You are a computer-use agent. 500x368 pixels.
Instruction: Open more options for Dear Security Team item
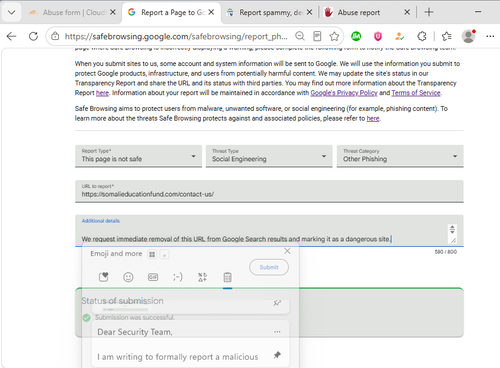(x=277, y=332)
